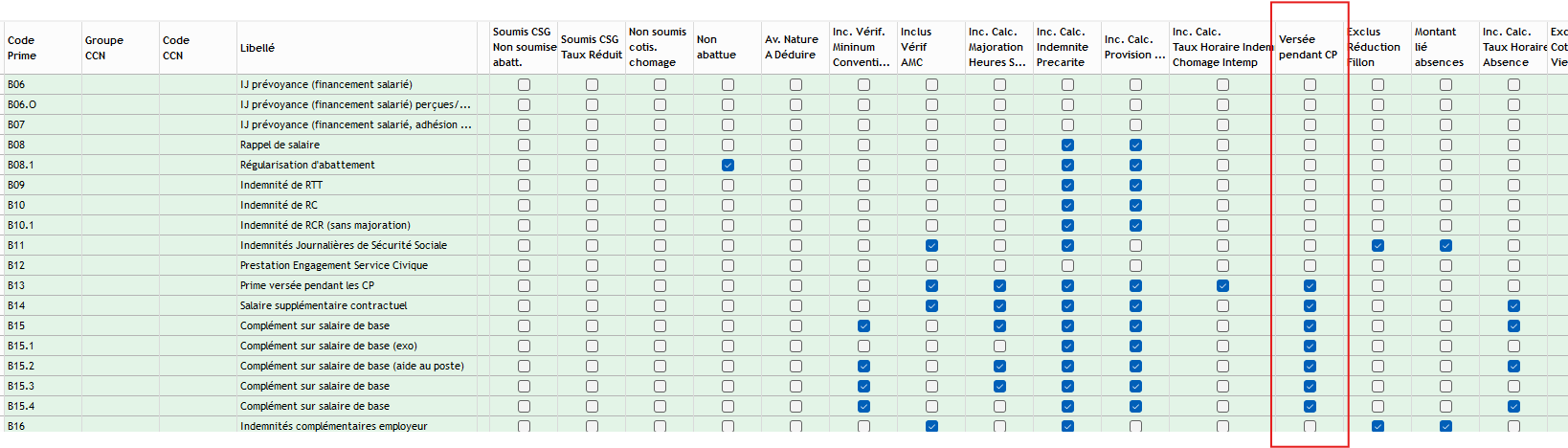Viewport: 1568px width, 448px height.
Task: Toggle 'Inclus Vérif AMC' checkbox for row B14
Action: point(931,305)
